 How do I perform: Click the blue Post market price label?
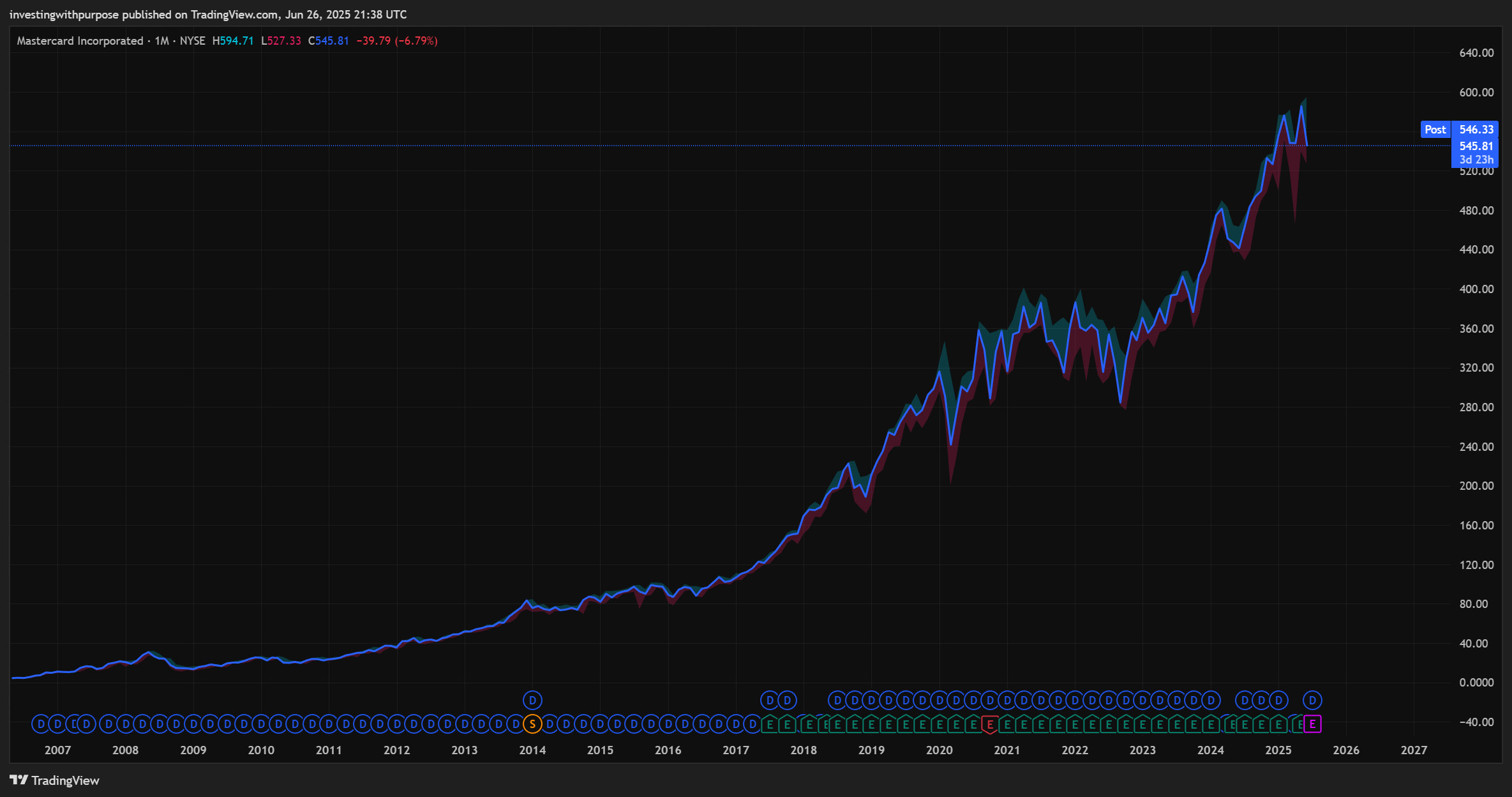[x=1435, y=130]
